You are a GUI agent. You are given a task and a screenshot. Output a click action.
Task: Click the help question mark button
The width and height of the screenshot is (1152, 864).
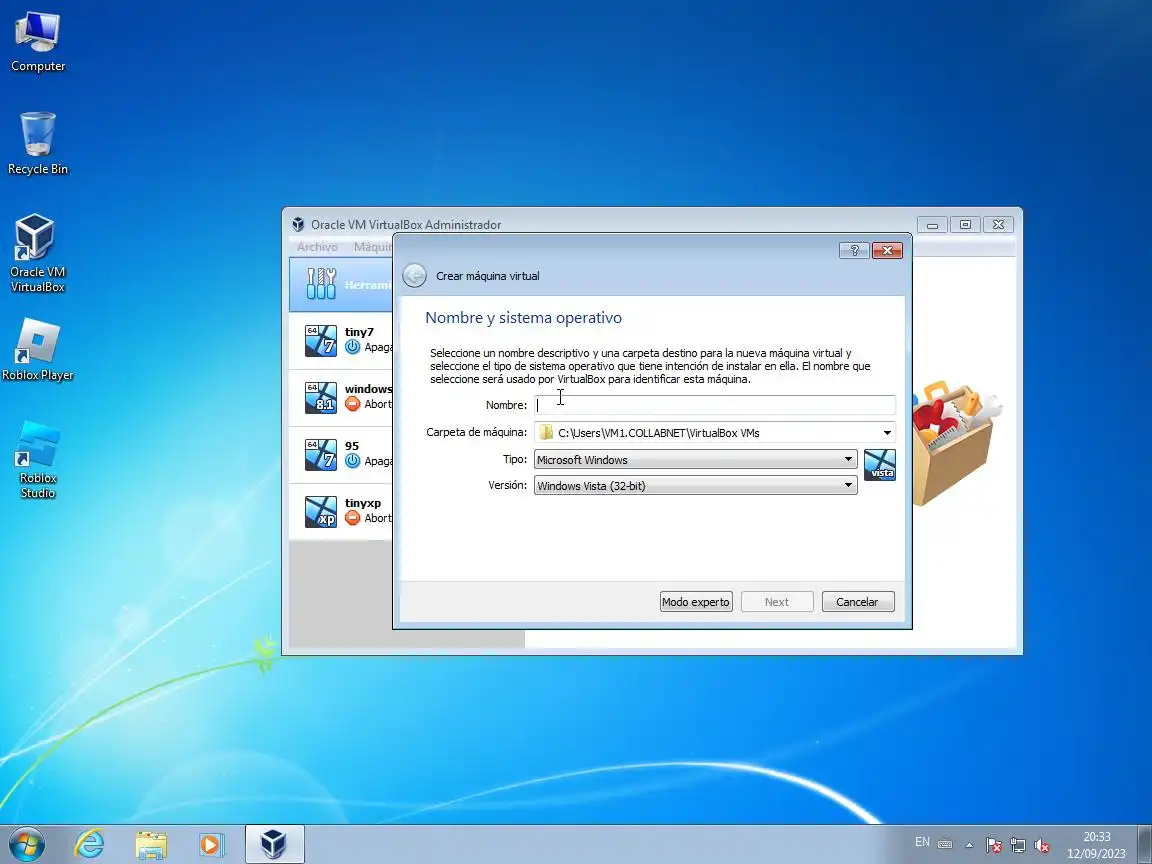[854, 251]
